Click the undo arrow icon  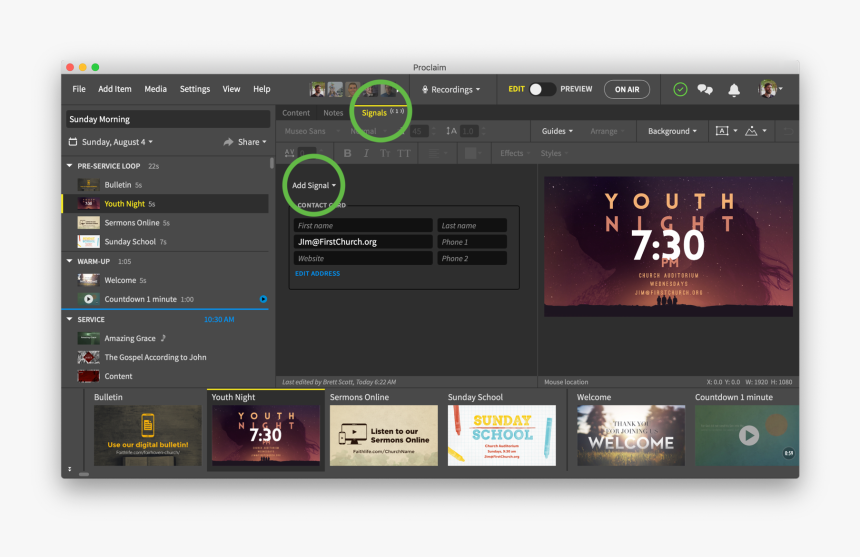pos(788,131)
